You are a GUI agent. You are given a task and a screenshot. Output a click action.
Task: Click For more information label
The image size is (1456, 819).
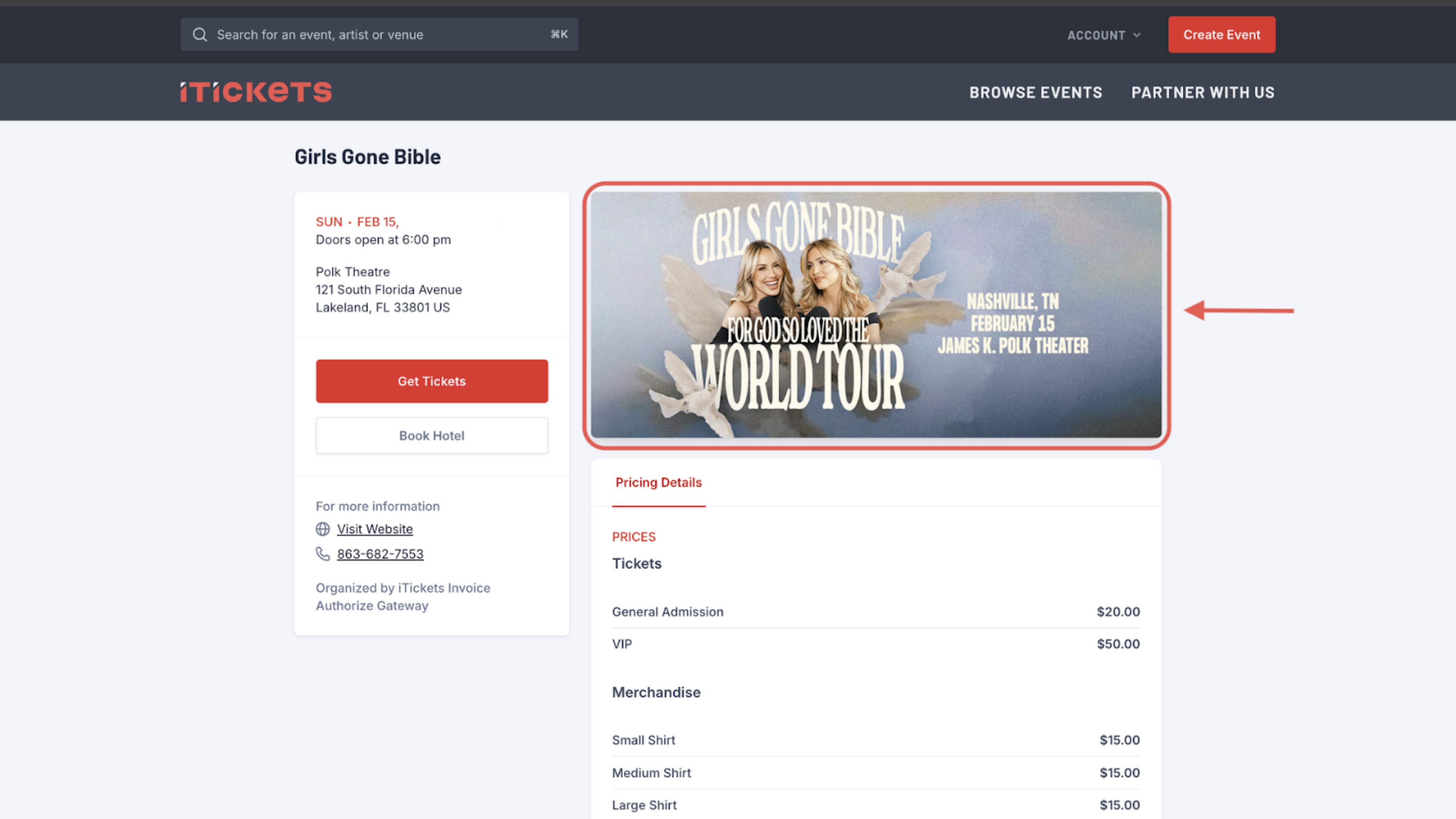click(377, 506)
